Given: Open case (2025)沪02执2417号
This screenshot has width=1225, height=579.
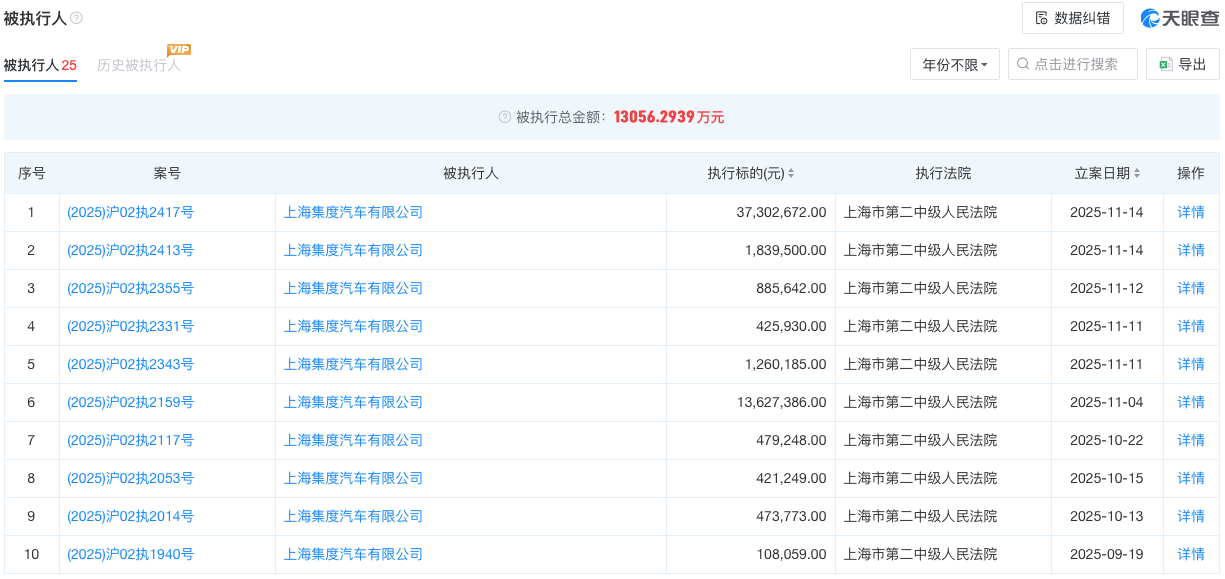Looking at the screenshot, I should [130, 212].
